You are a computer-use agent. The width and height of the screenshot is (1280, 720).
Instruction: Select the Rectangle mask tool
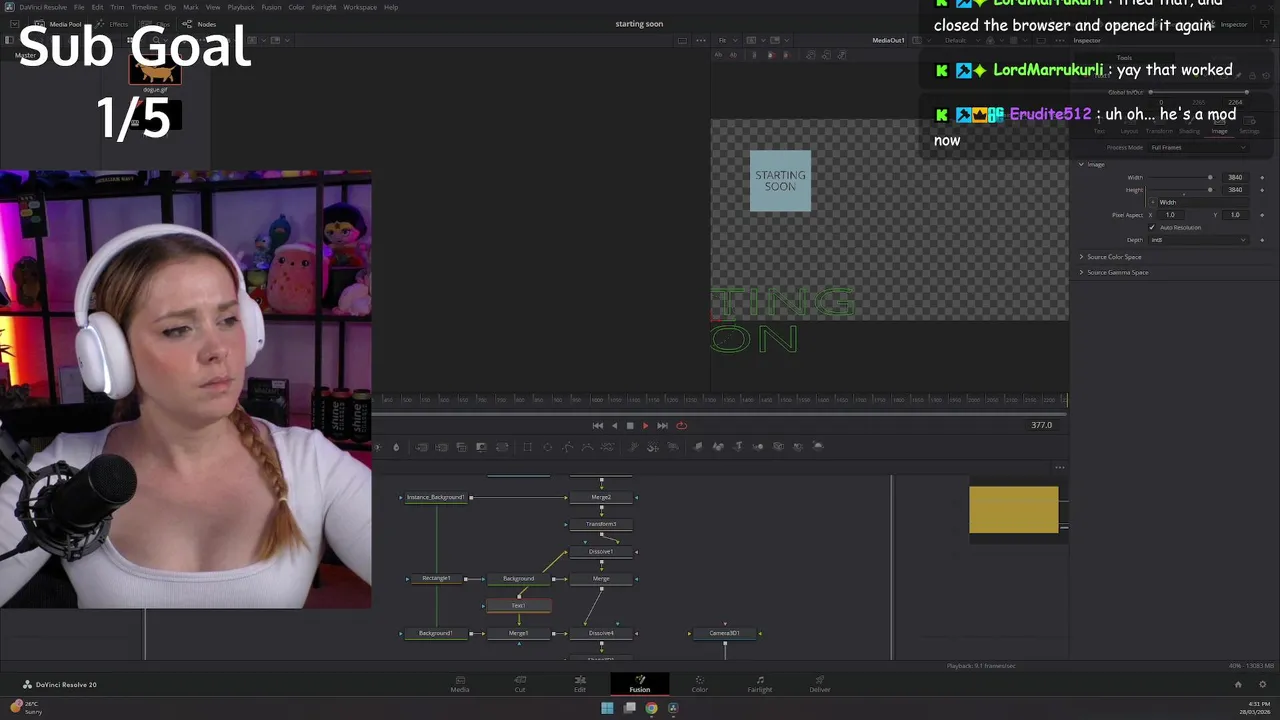click(x=527, y=446)
